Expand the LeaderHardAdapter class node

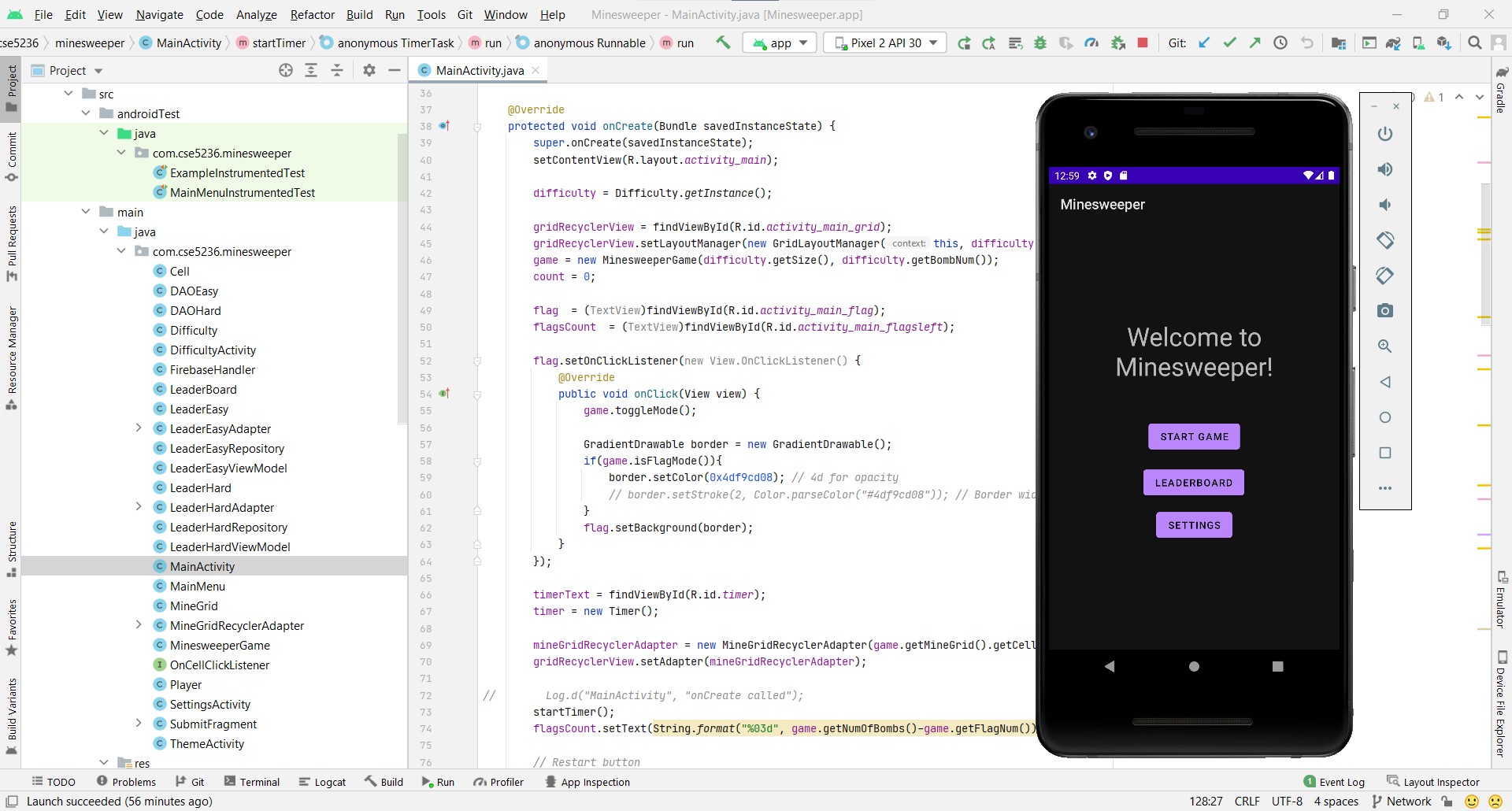(139, 507)
